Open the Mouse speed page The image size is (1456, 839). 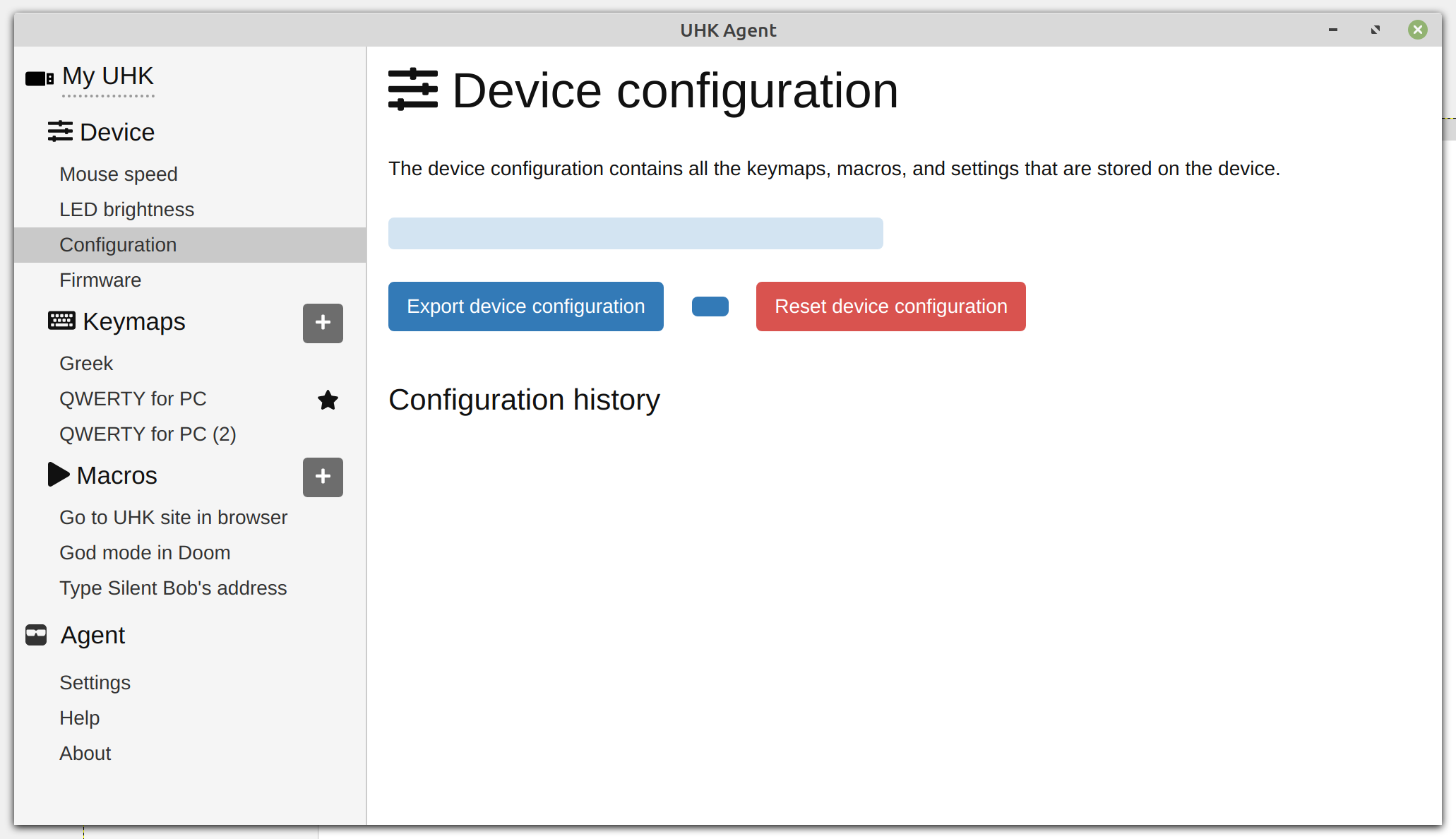pyautogui.click(x=118, y=174)
